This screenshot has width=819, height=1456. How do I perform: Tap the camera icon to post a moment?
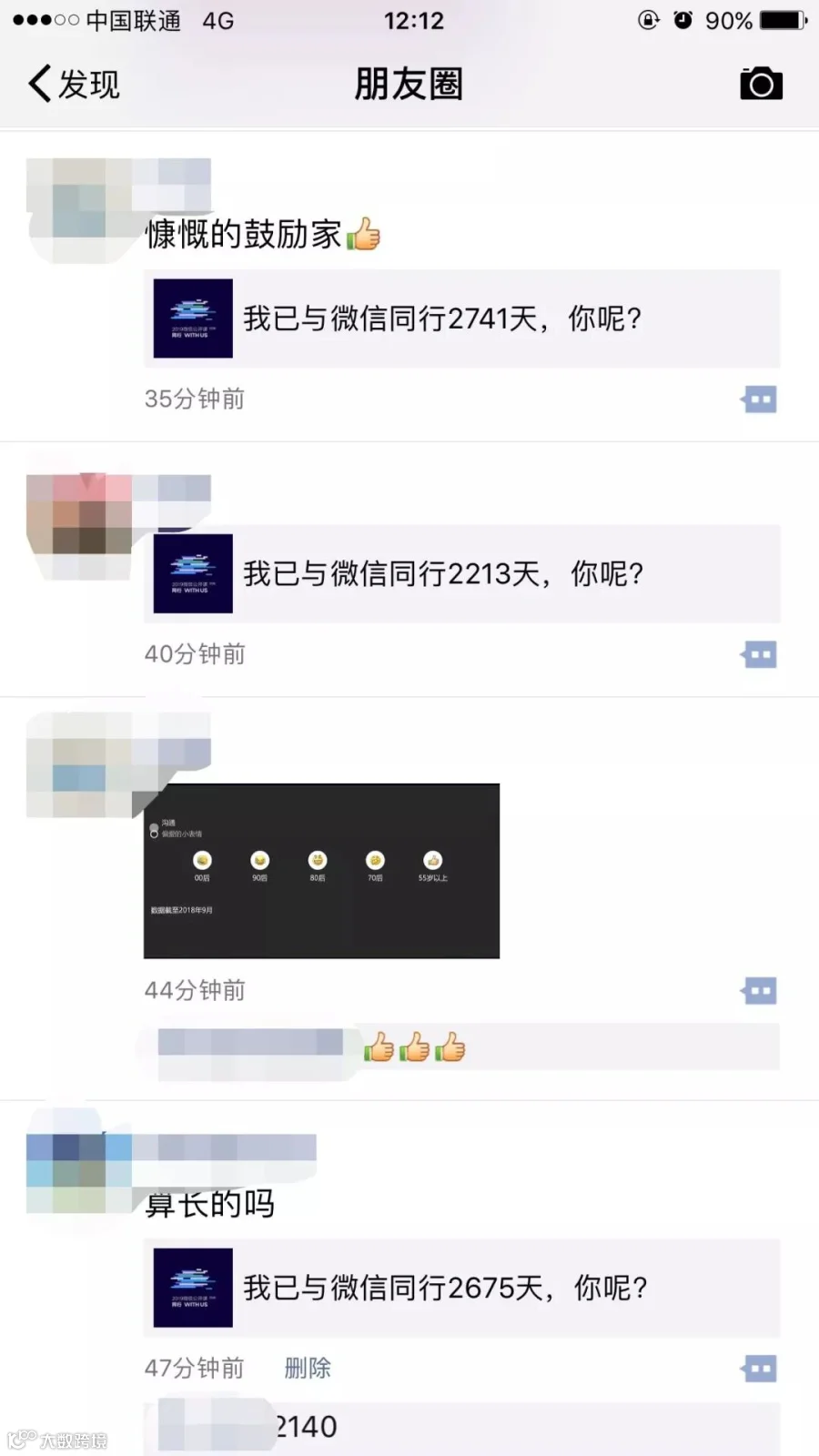point(761,84)
